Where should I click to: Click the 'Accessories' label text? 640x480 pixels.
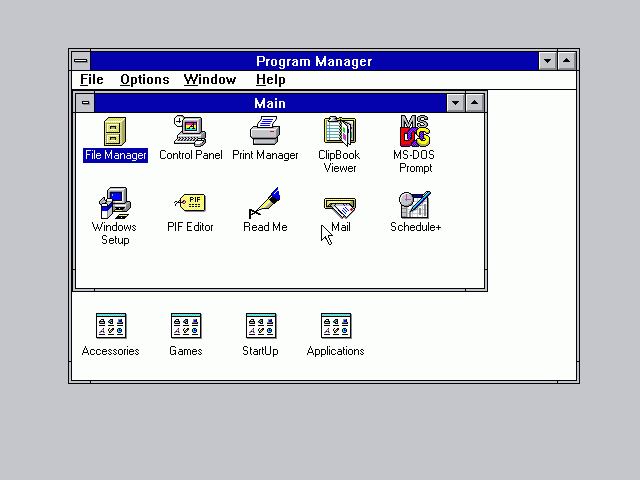click(111, 351)
